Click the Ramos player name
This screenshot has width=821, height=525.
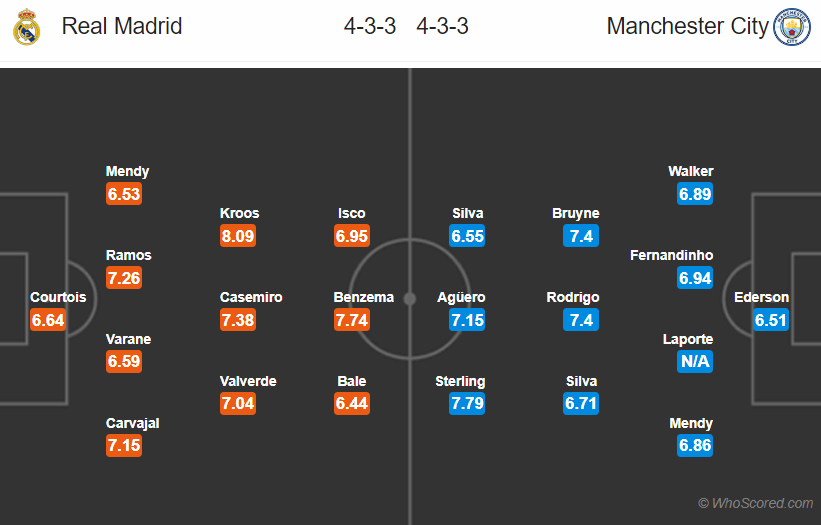point(129,255)
